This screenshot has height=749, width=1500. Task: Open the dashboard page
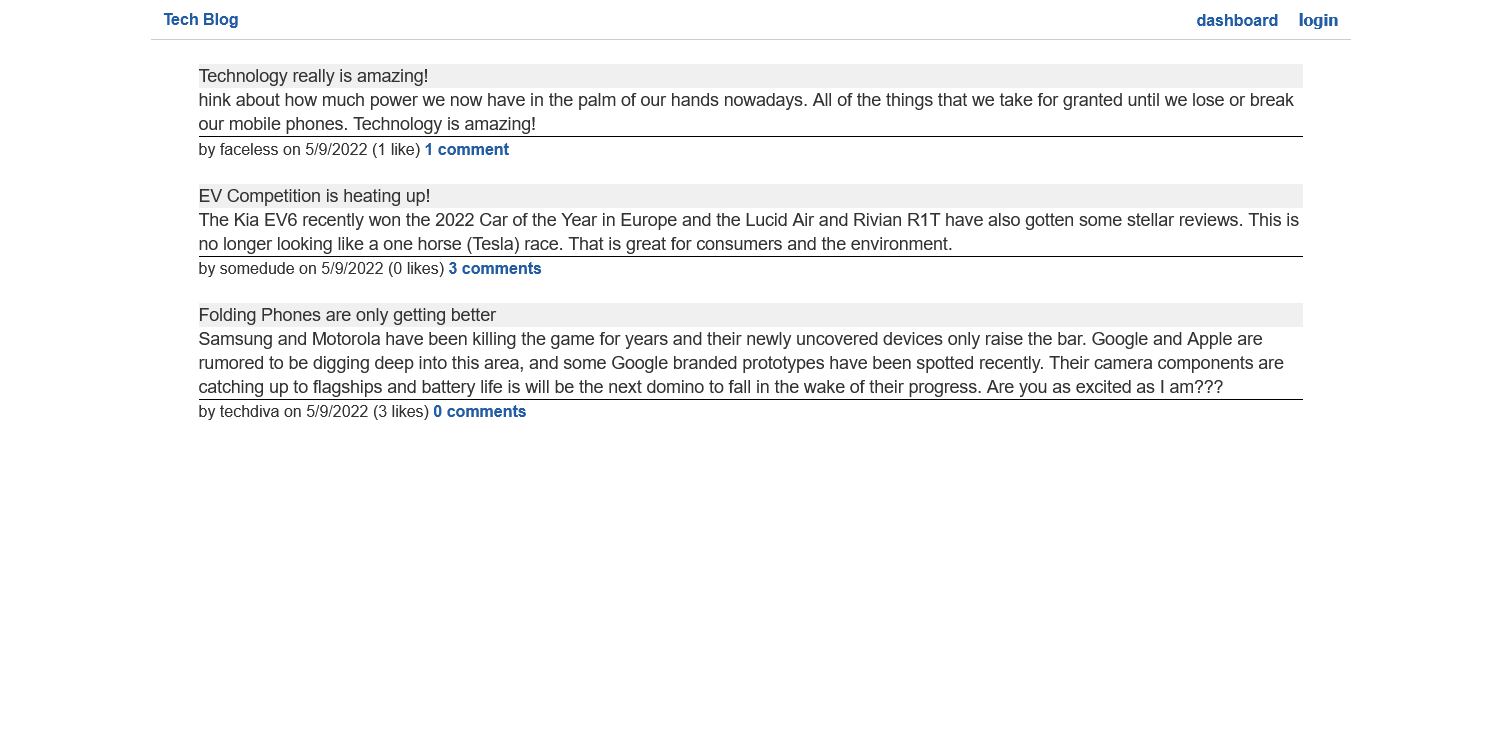pyautogui.click(x=1237, y=21)
